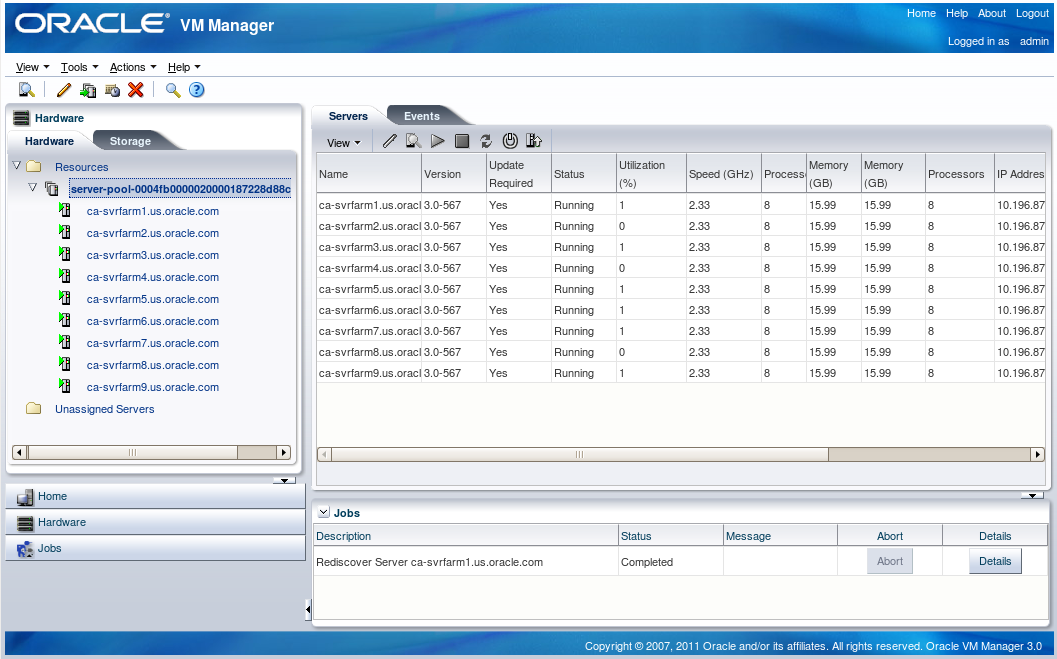Click the magnifying glass Find icon
This screenshot has height=659, width=1057.
coord(173,90)
